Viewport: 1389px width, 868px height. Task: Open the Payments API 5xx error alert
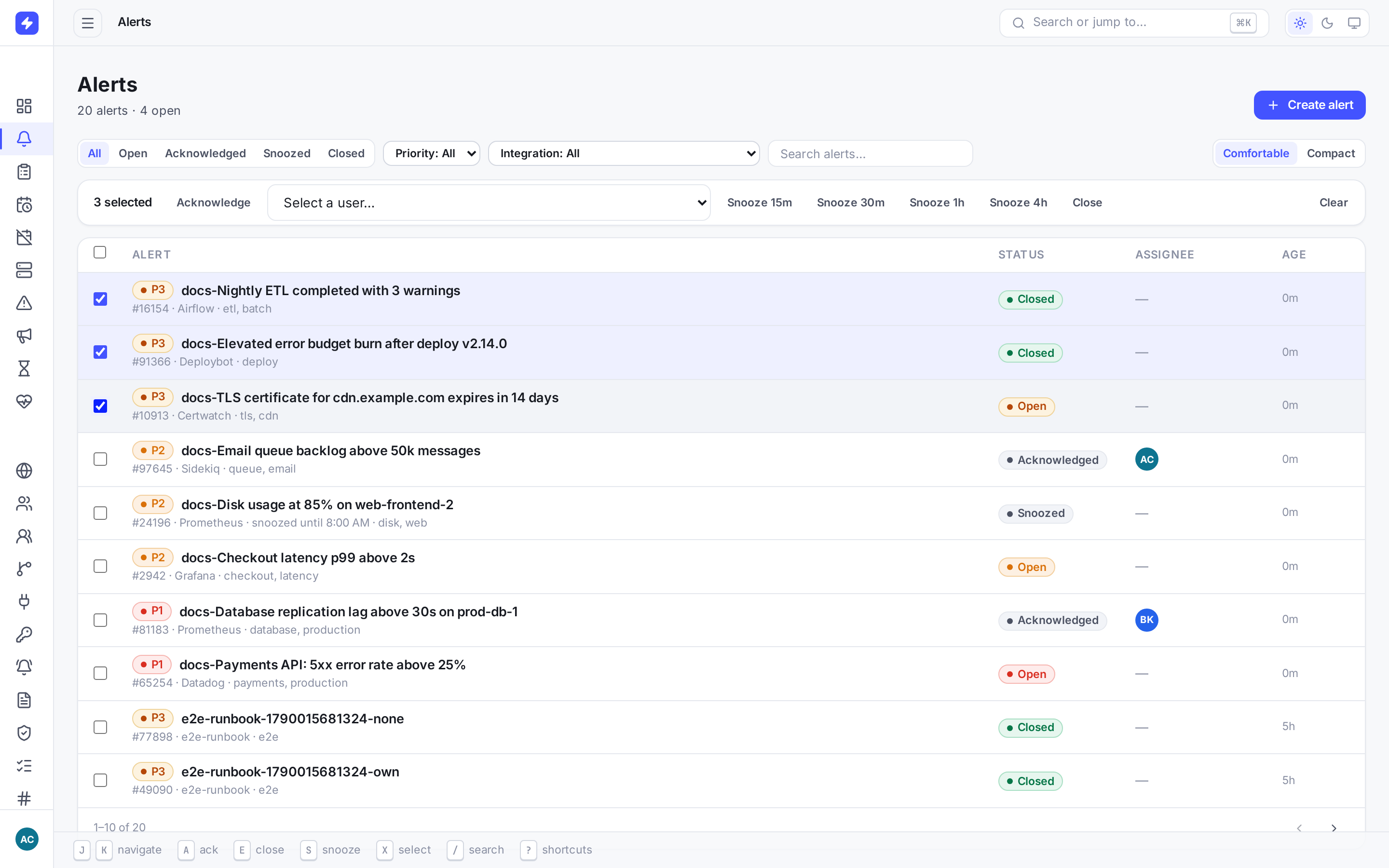click(x=323, y=665)
